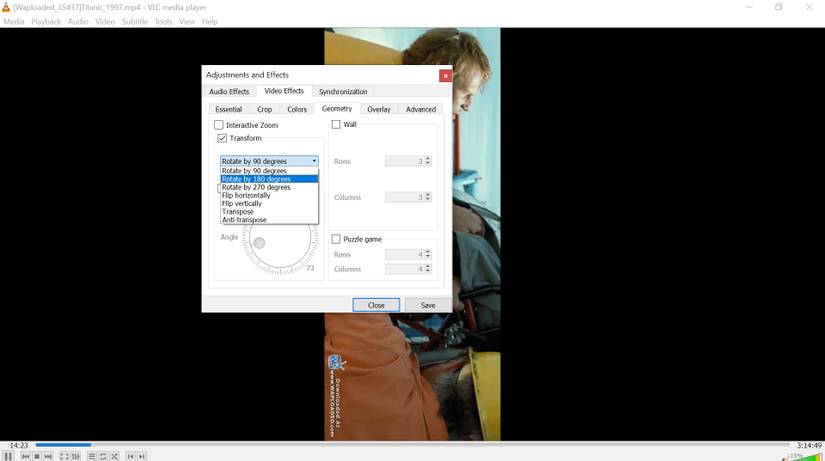The width and height of the screenshot is (825, 461).
Task: Open the Advanced sub-tab
Action: point(421,109)
